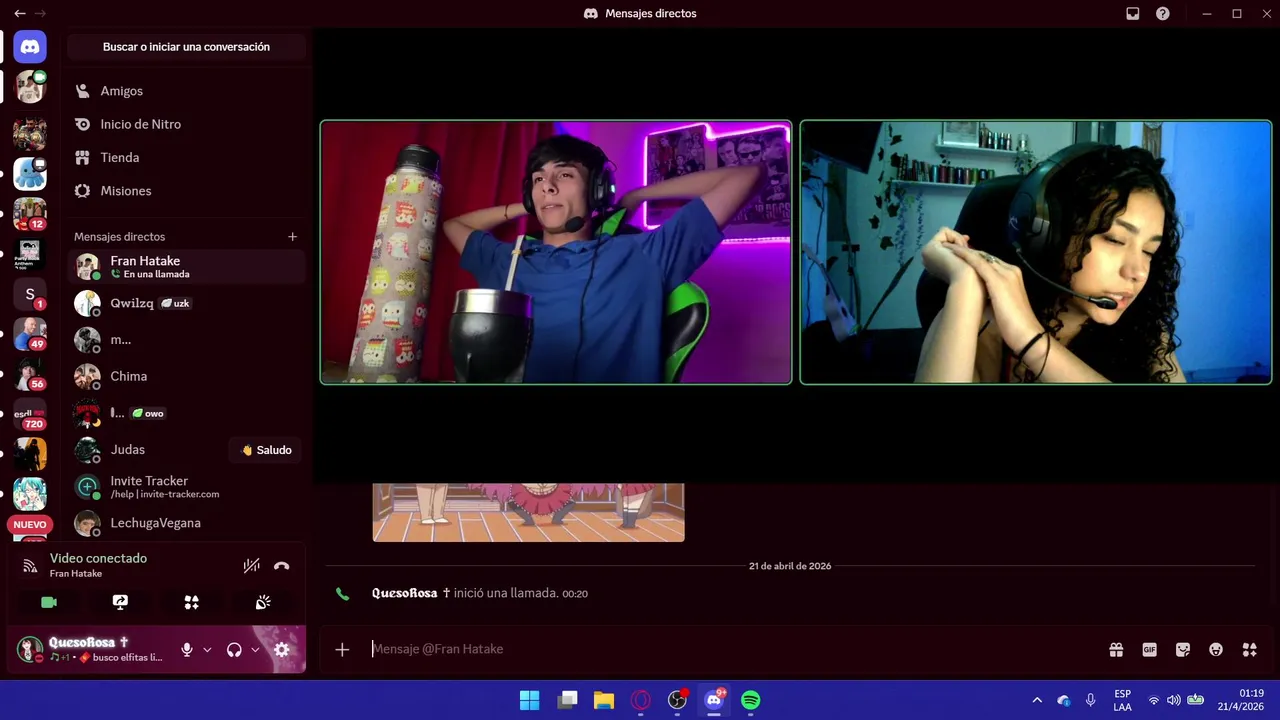Deafen with the headphones icon
Screen dimensions: 1280x720
click(234, 650)
